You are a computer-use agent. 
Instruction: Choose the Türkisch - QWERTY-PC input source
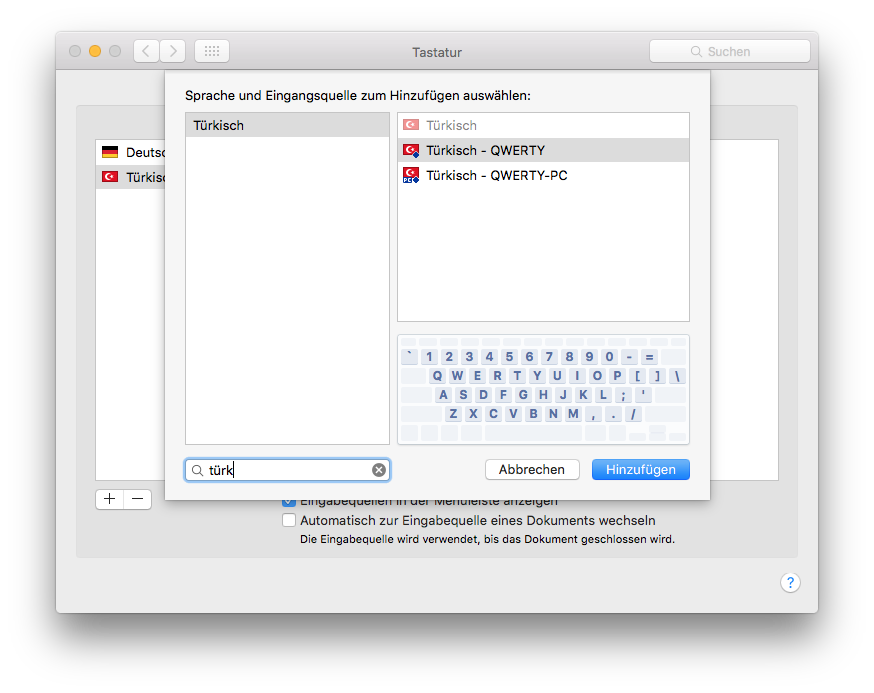coord(543,176)
